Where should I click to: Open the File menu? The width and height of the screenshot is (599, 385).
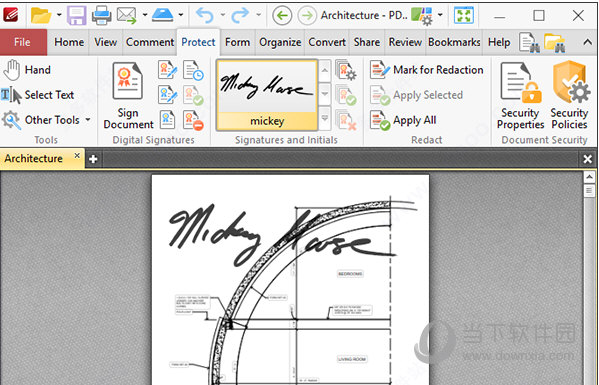point(23,42)
